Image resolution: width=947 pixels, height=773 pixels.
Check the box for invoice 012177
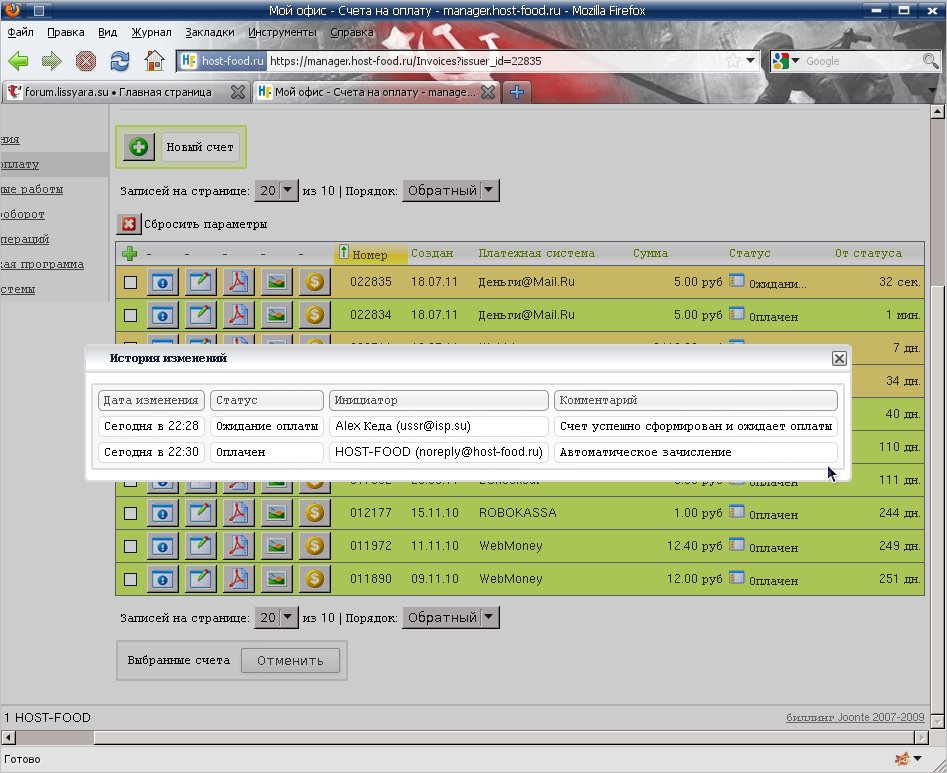click(x=130, y=513)
